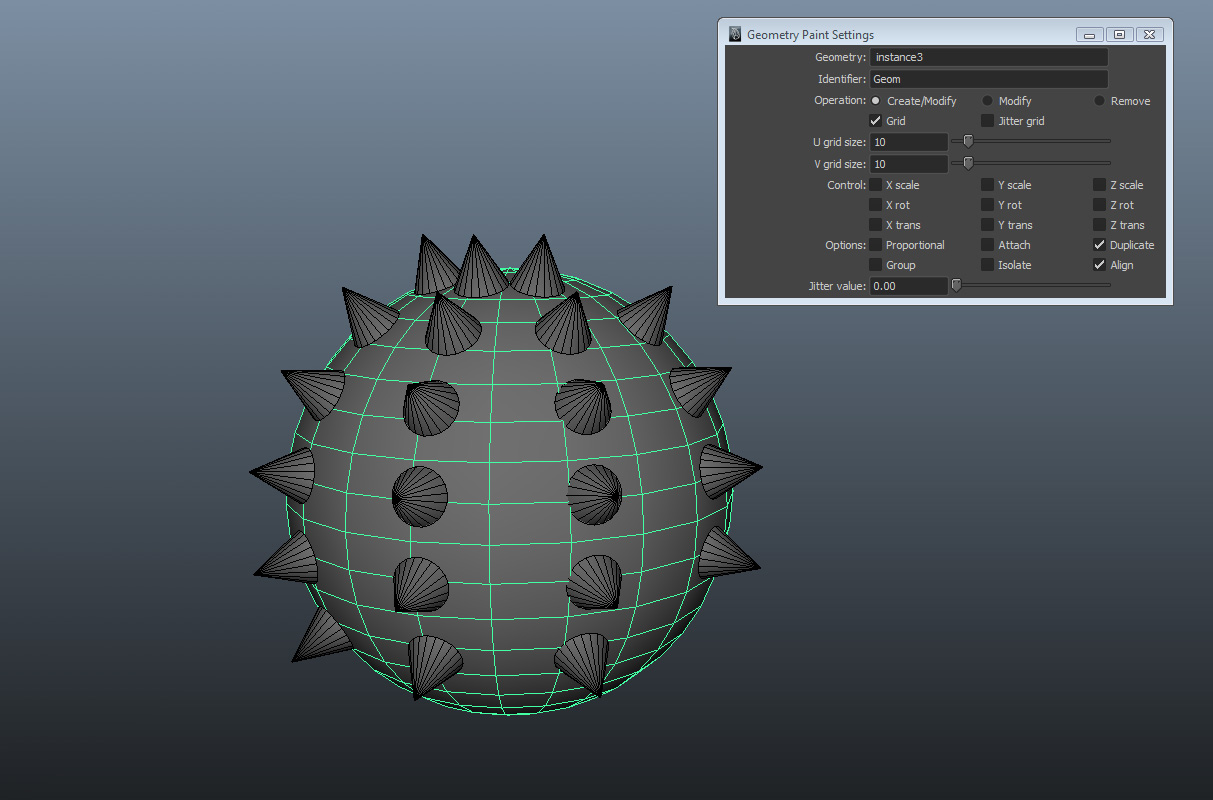Image resolution: width=1213 pixels, height=800 pixels.
Task: Click the Geometry Paint Settings title bar icon
Action: (x=734, y=33)
